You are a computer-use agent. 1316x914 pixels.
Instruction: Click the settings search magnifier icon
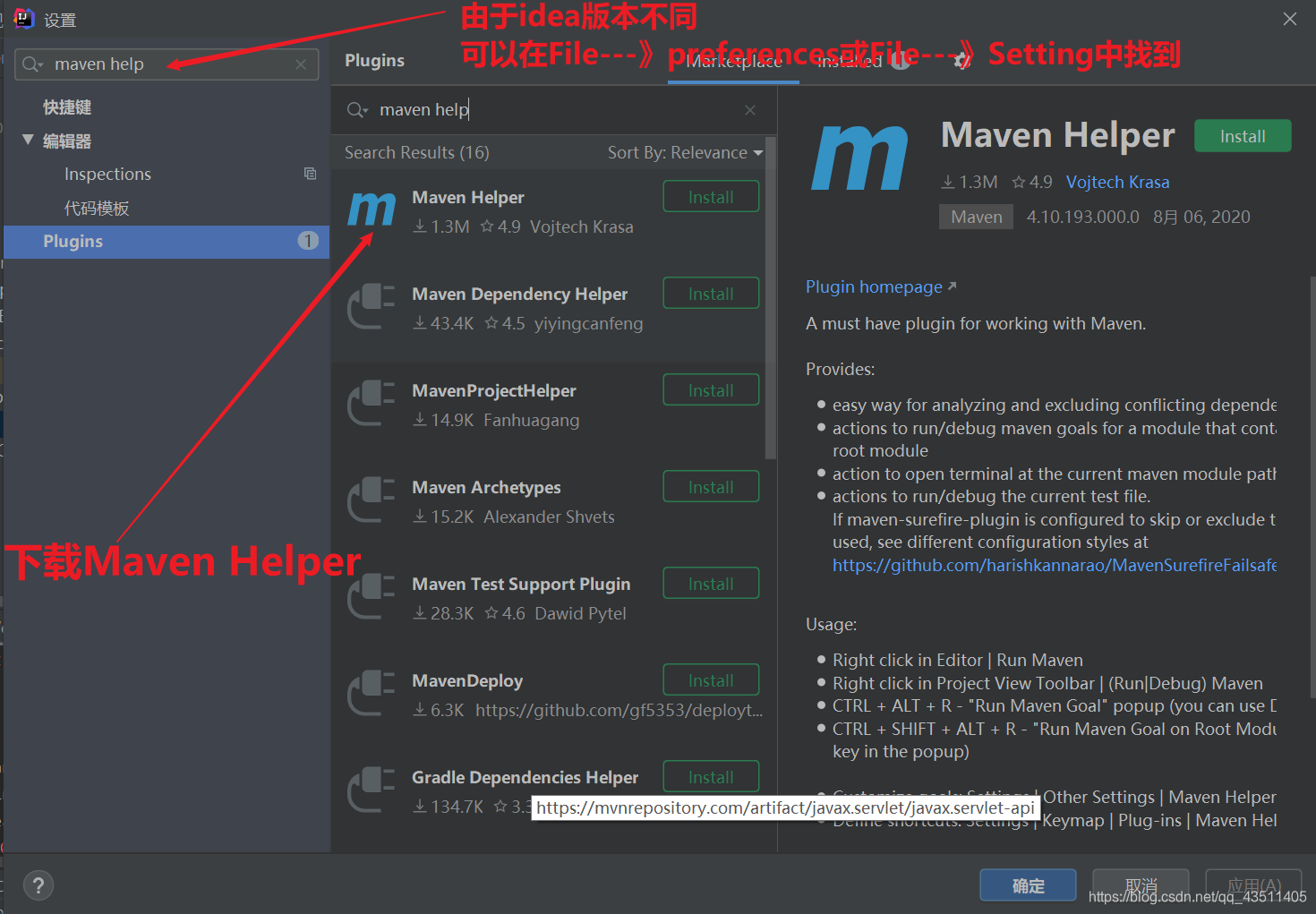[x=32, y=64]
